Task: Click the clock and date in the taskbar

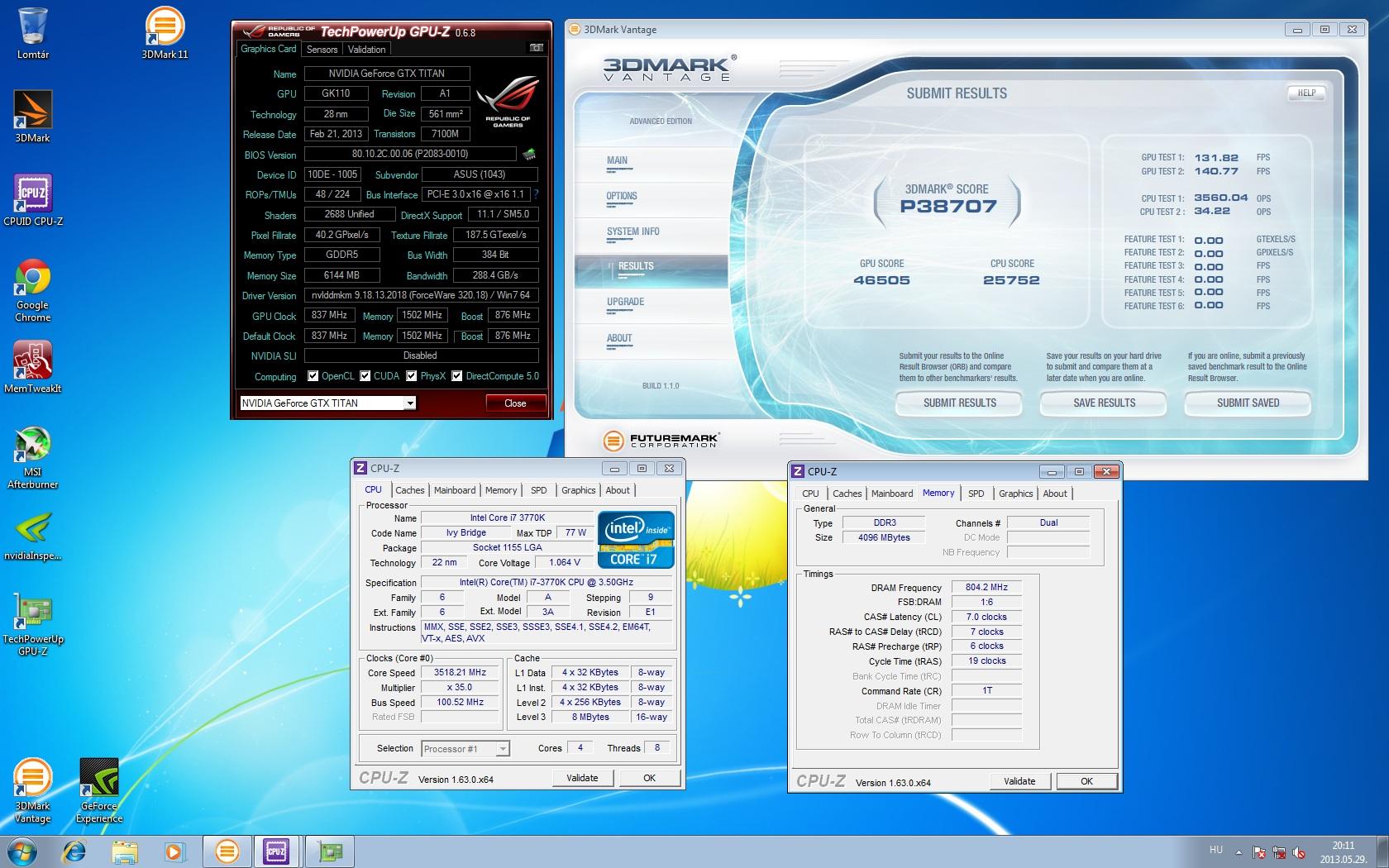Action: tap(1344, 852)
